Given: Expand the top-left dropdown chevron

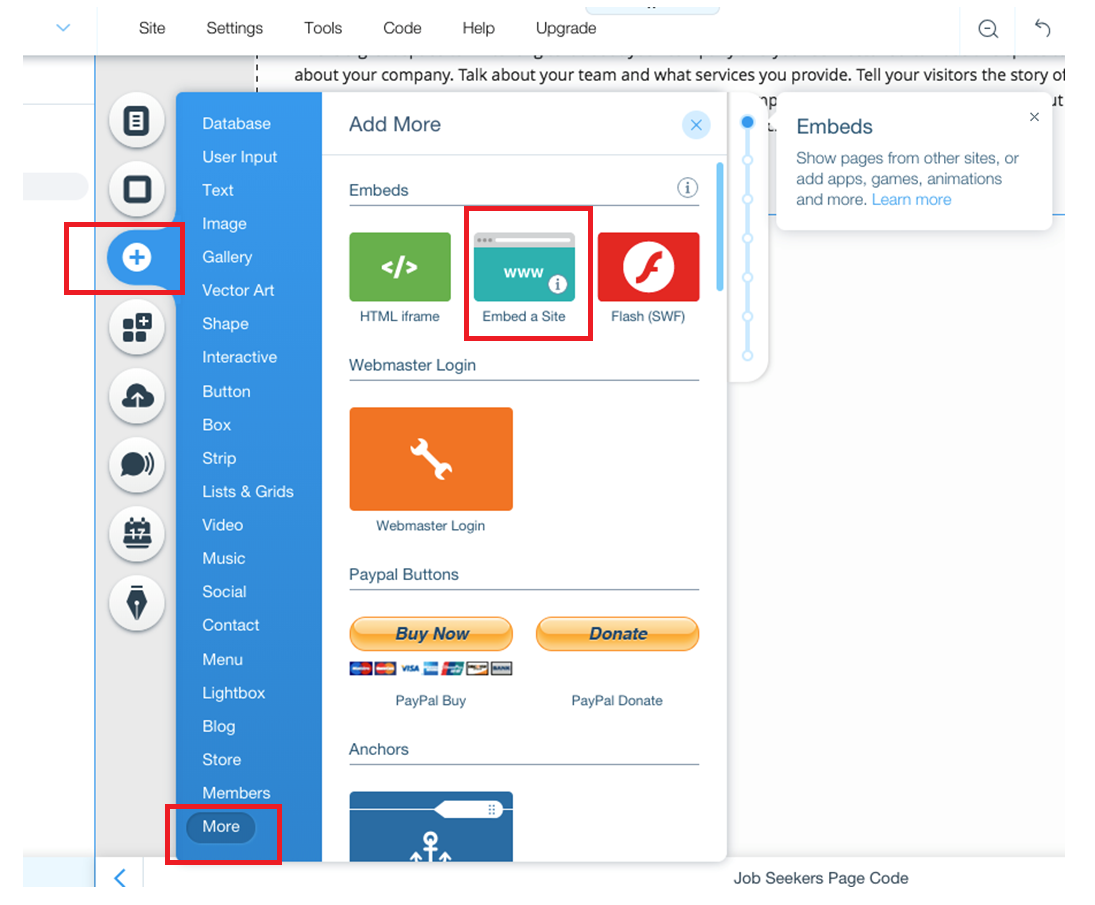Looking at the screenshot, I should click(x=64, y=28).
